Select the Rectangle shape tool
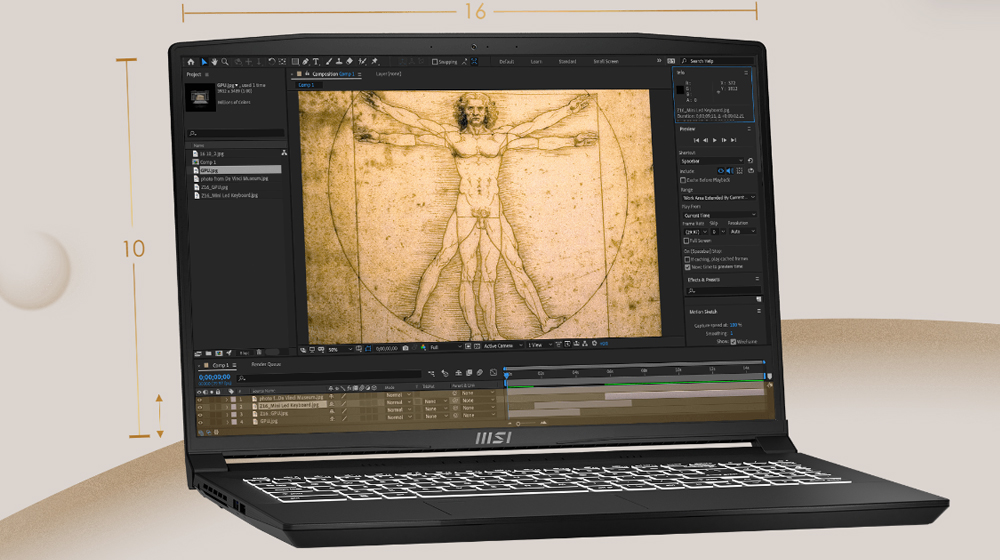Screen dimensions: 1000x560 pyautogui.click(x=295, y=62)
